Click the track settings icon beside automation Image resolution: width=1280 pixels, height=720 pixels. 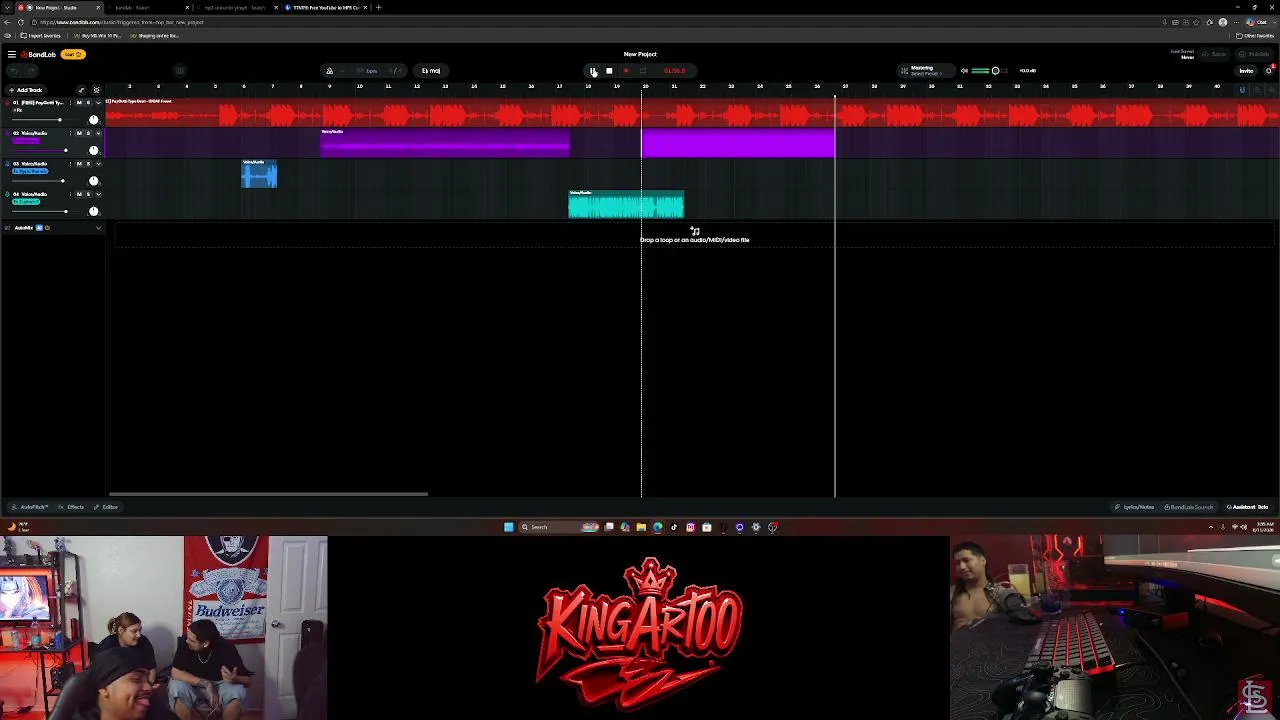click(96, 90)
